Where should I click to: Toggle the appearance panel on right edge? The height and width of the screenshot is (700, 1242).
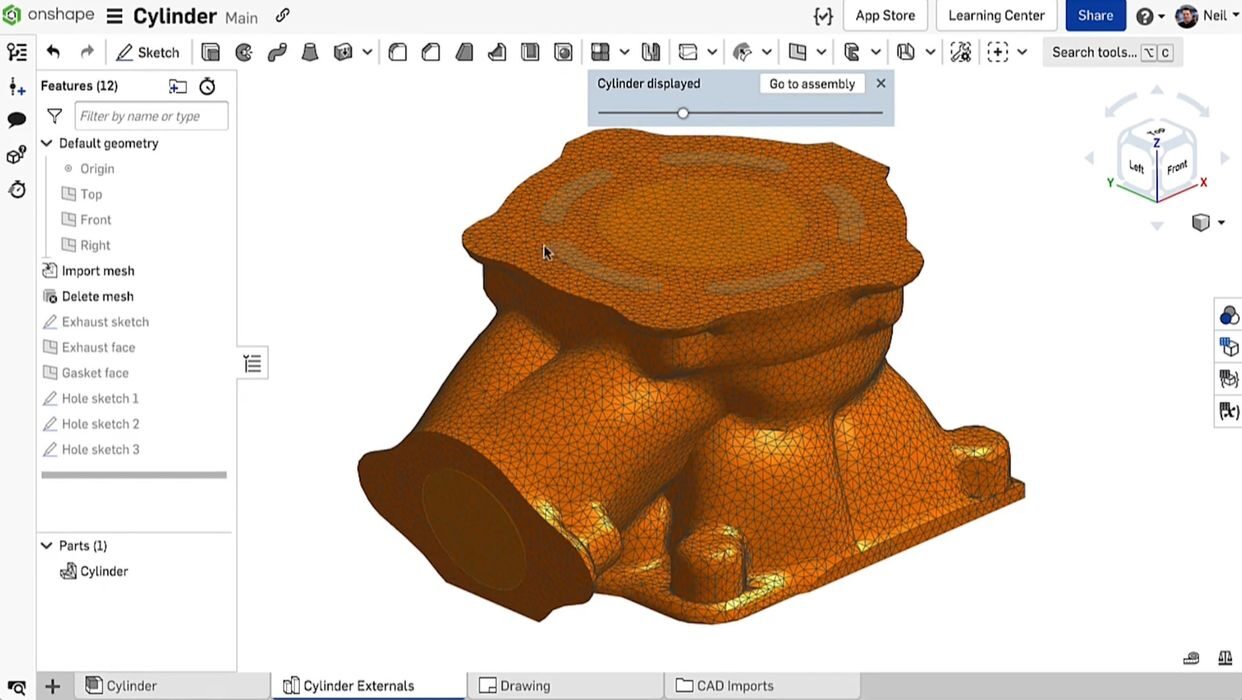pyautogui.click(x=1228, y=314)
